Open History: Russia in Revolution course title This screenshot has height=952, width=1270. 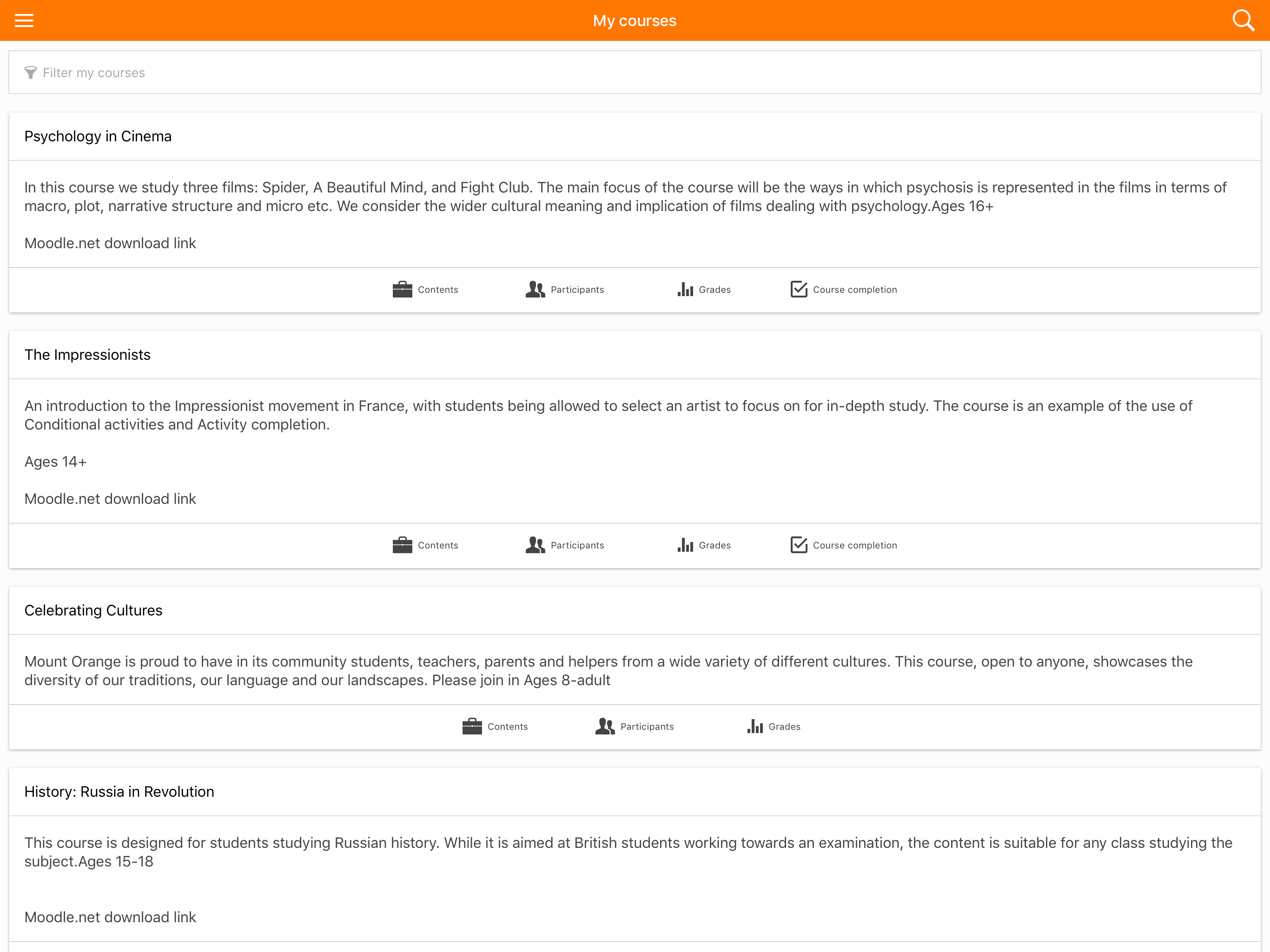119,792
